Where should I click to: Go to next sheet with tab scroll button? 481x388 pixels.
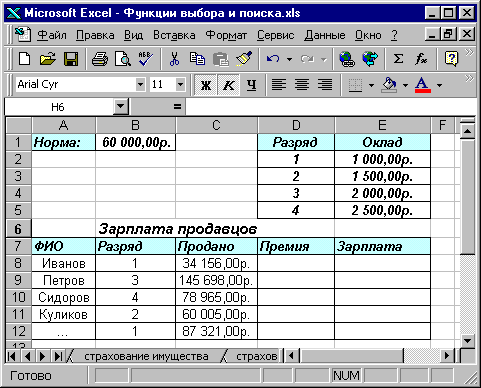tap(42, 356)
